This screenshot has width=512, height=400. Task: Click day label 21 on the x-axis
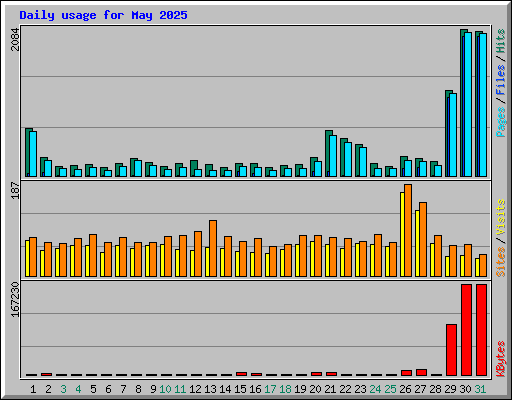point(330,389)
